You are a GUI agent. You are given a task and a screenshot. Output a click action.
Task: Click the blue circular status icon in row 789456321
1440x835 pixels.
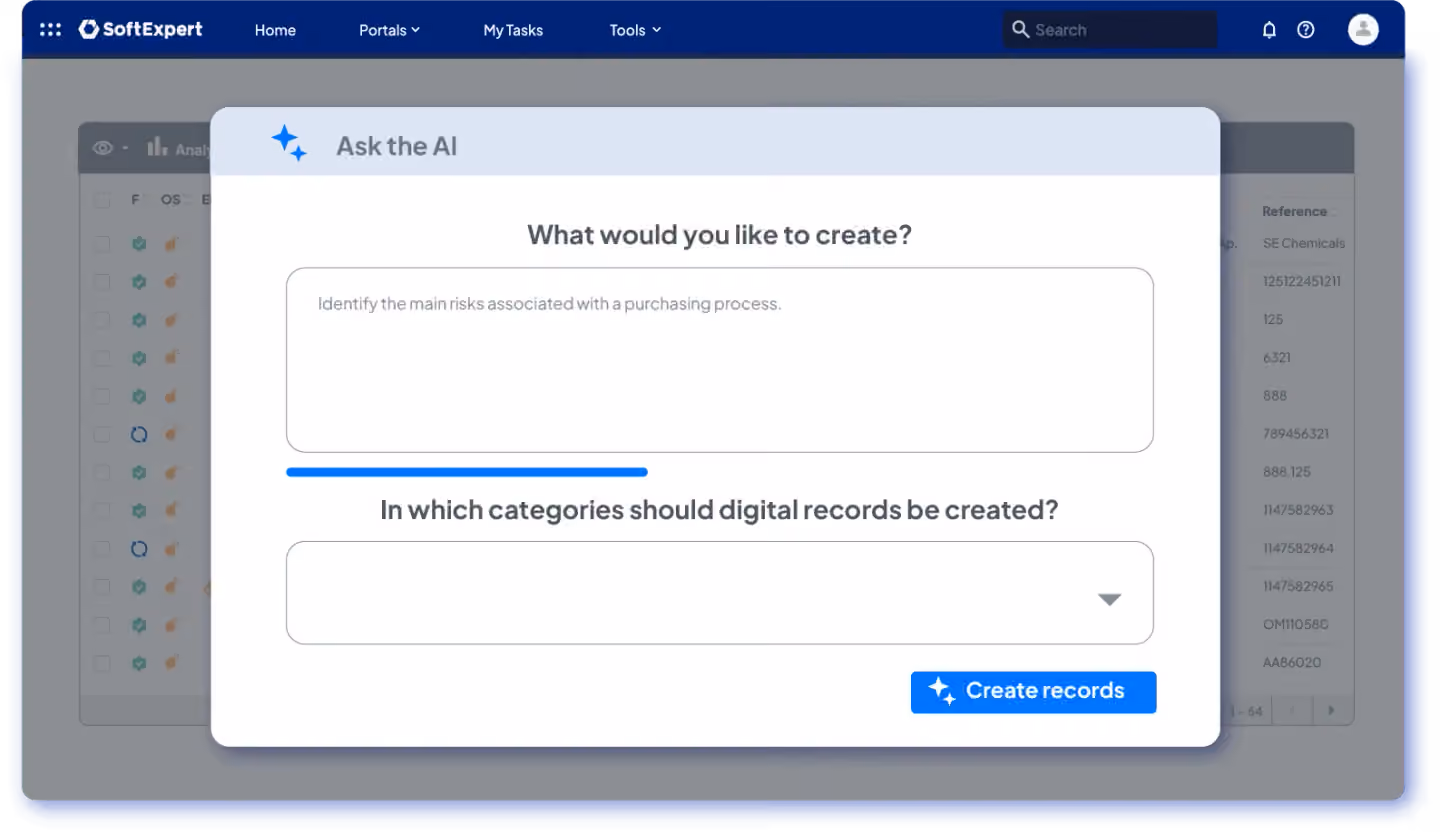[x=139, y=434]
